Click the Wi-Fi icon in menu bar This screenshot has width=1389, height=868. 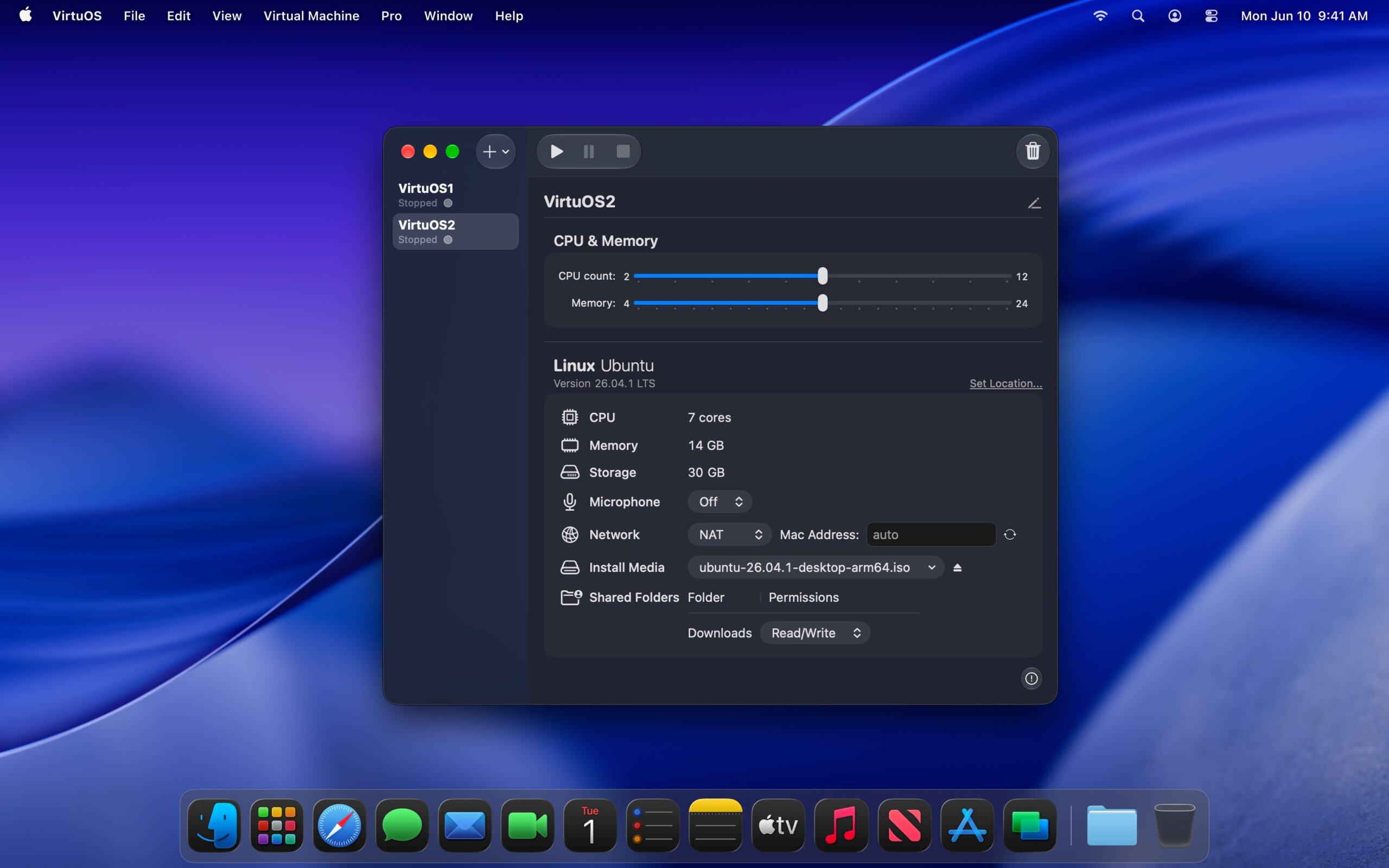[x=1100, y=16]
